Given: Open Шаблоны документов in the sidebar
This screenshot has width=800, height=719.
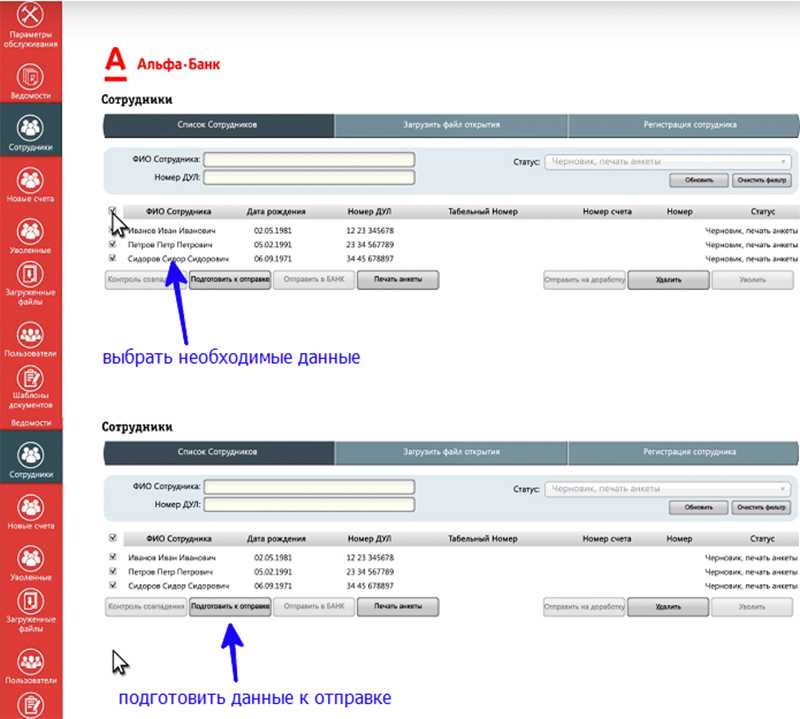Looking at the screenshot, I should (30, 389).
